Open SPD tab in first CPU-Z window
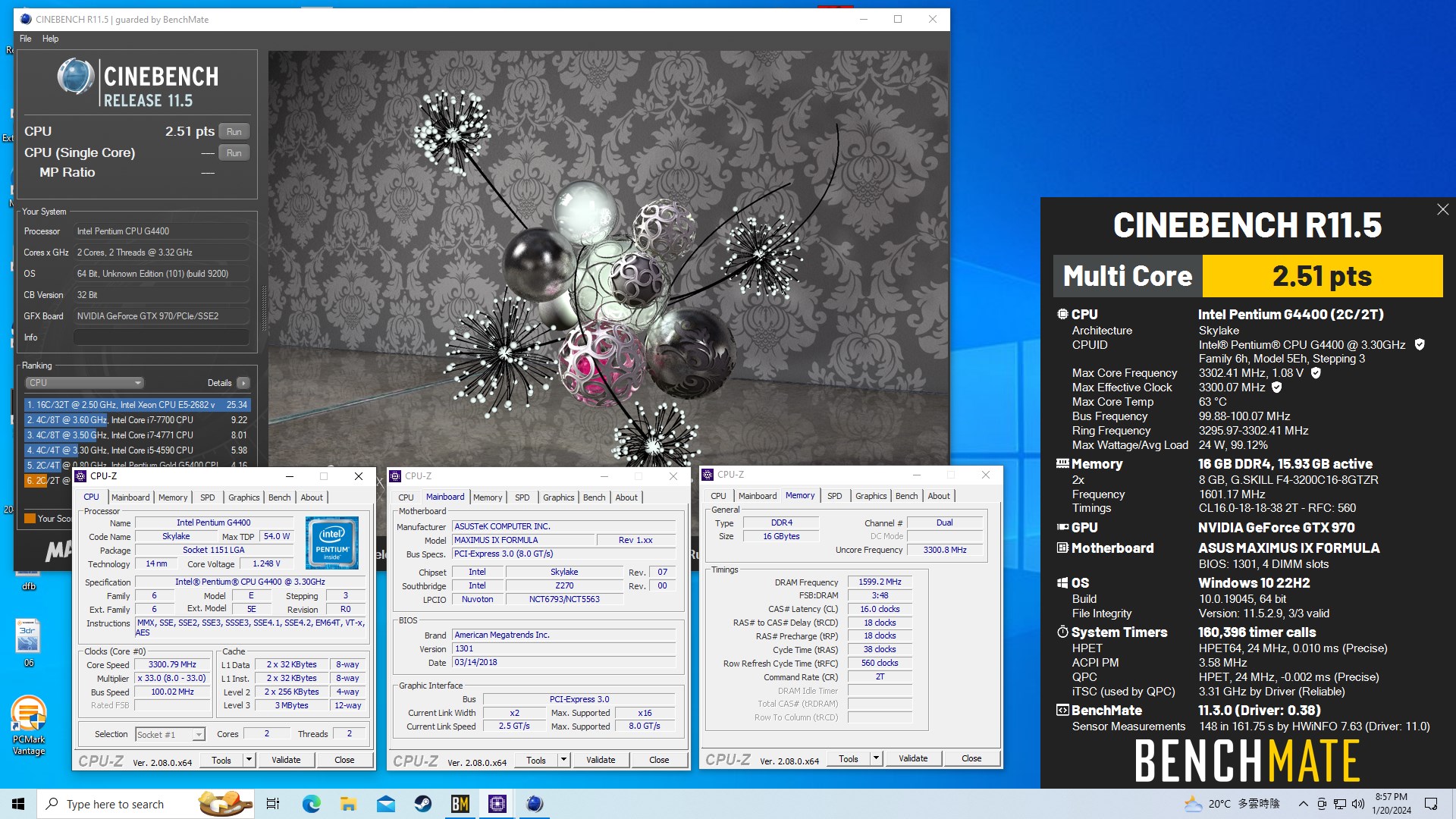The height and width of the screenshot is (819, 1456). pos(208,497)
